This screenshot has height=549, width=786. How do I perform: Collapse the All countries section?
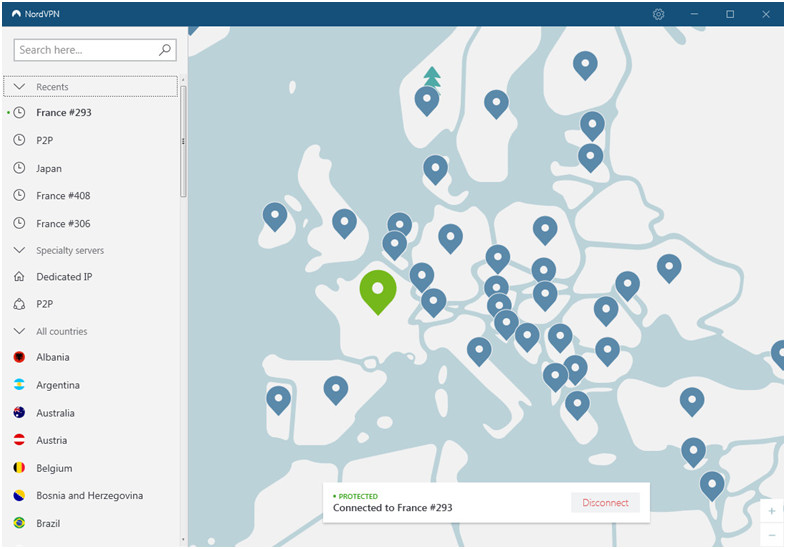tap(19, 331)
